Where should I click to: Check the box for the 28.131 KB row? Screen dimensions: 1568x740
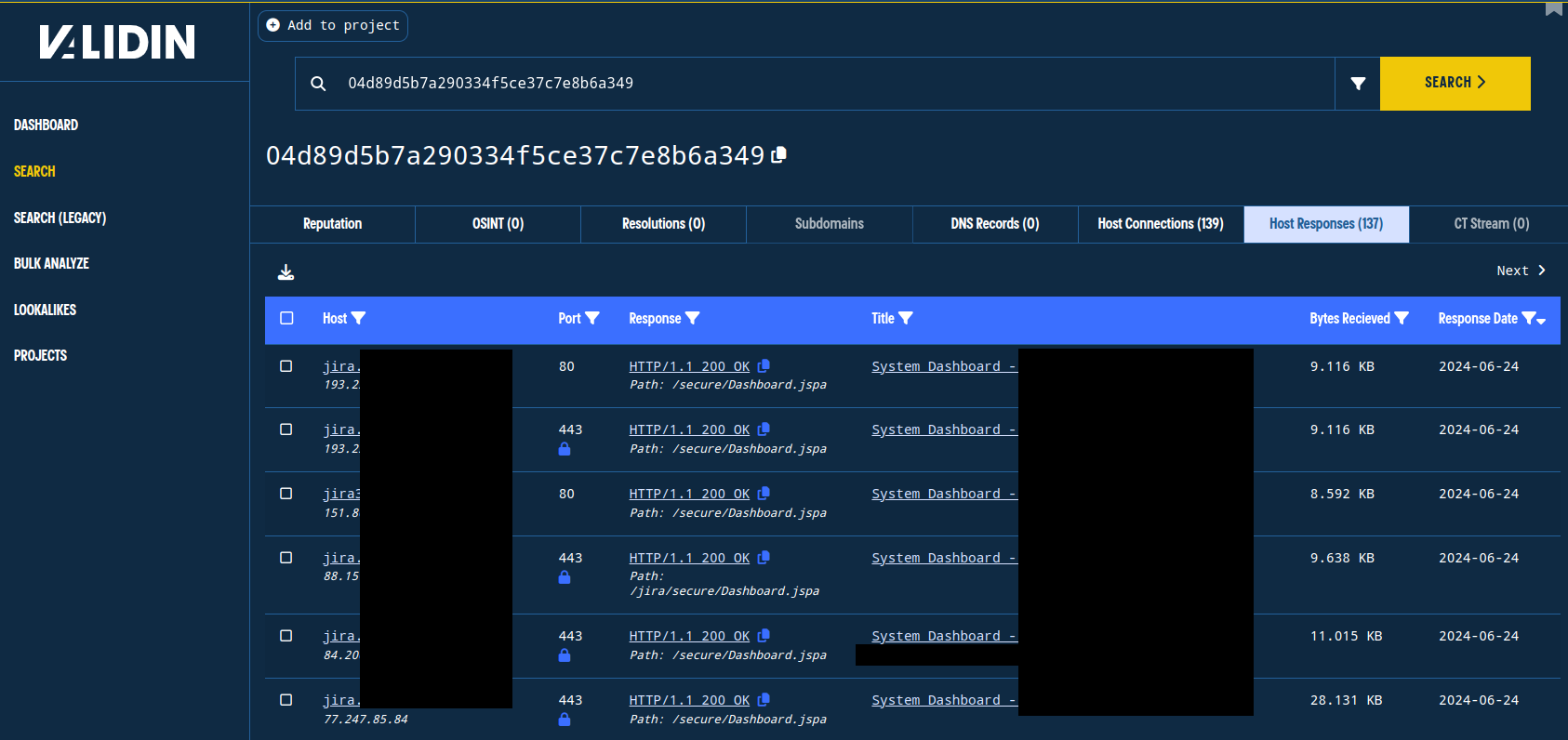(x=286, y=700)
